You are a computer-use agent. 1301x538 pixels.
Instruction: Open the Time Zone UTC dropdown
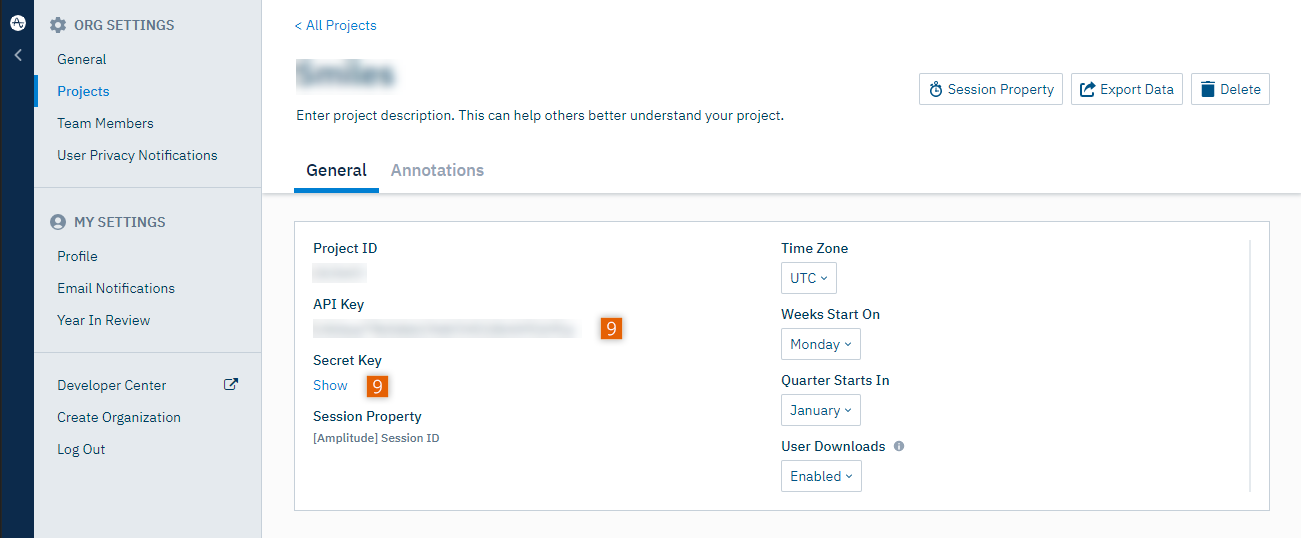coord(808,278)
